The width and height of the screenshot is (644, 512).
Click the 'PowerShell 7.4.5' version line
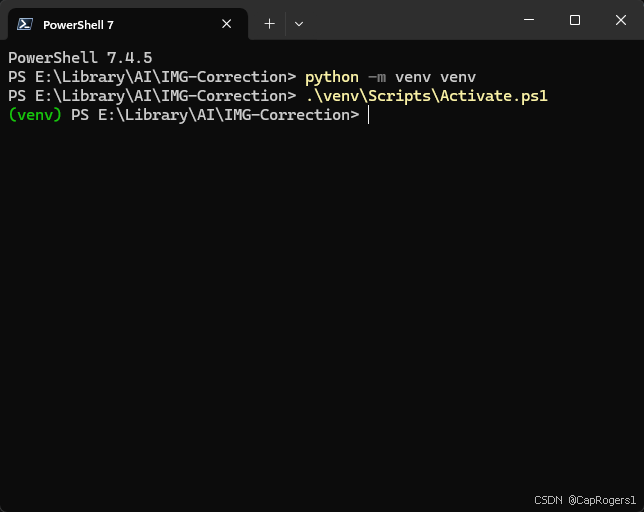pos(80,57)
